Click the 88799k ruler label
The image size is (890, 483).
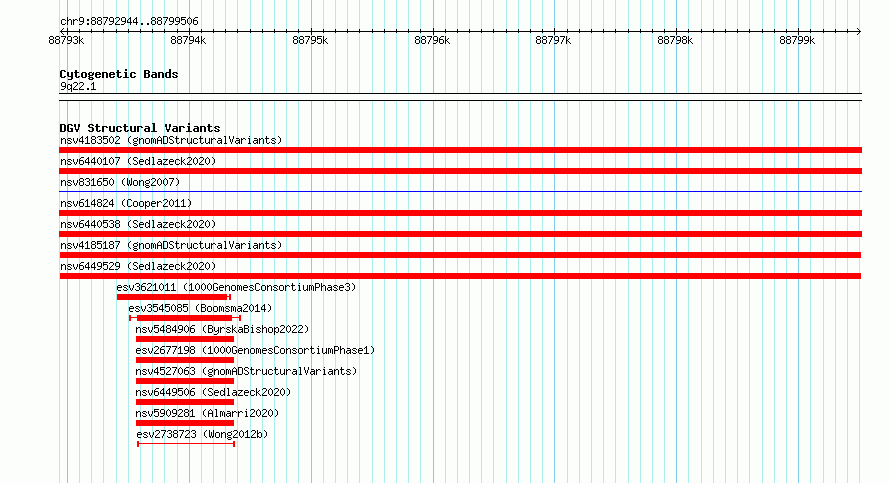(797, 40)
